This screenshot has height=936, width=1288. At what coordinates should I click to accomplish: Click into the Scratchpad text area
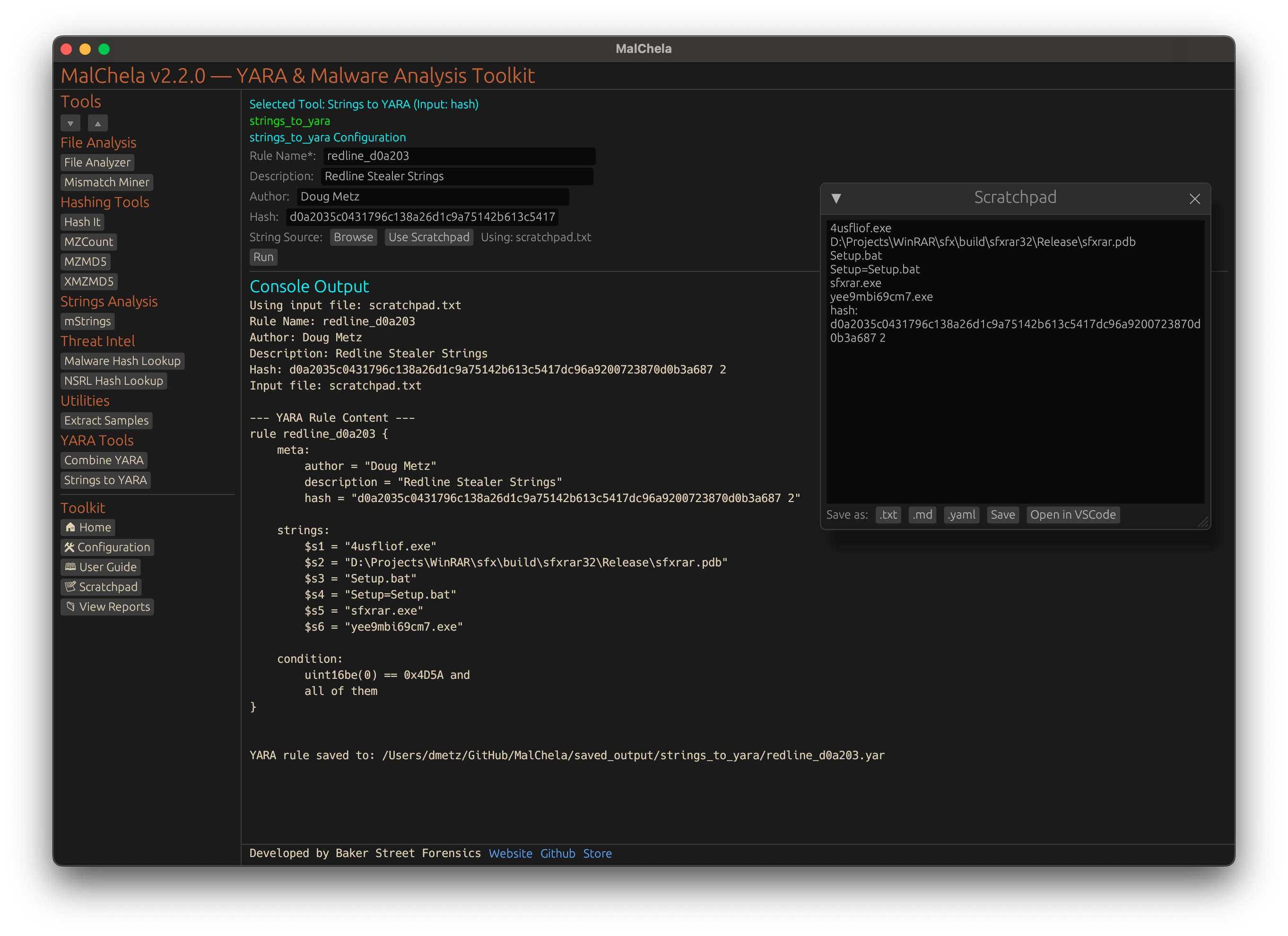1015,361
